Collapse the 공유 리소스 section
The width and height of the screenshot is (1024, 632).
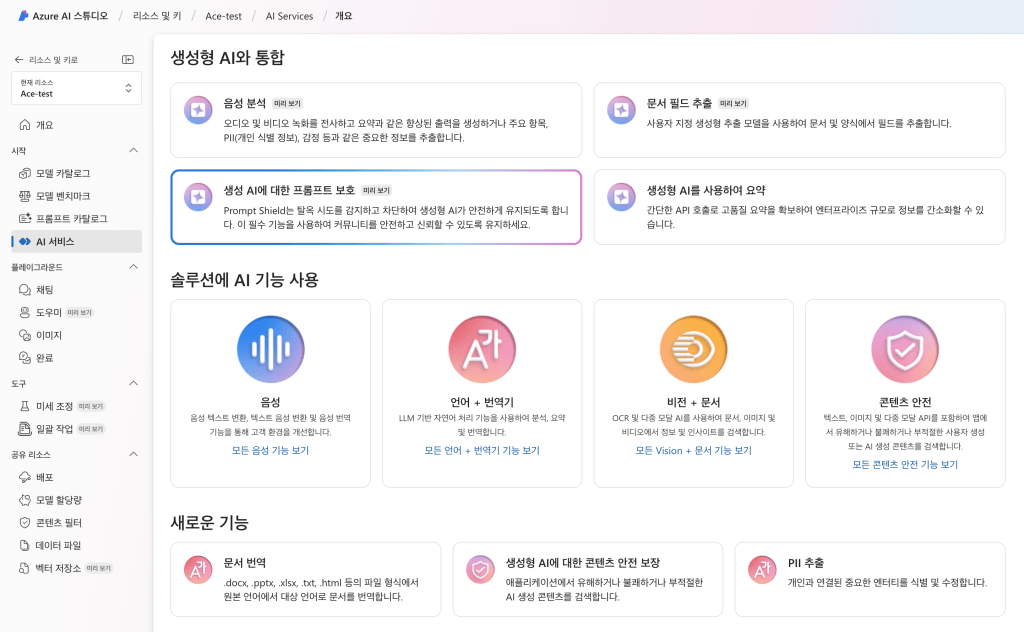pyautogui.click(x=134, y=454)
